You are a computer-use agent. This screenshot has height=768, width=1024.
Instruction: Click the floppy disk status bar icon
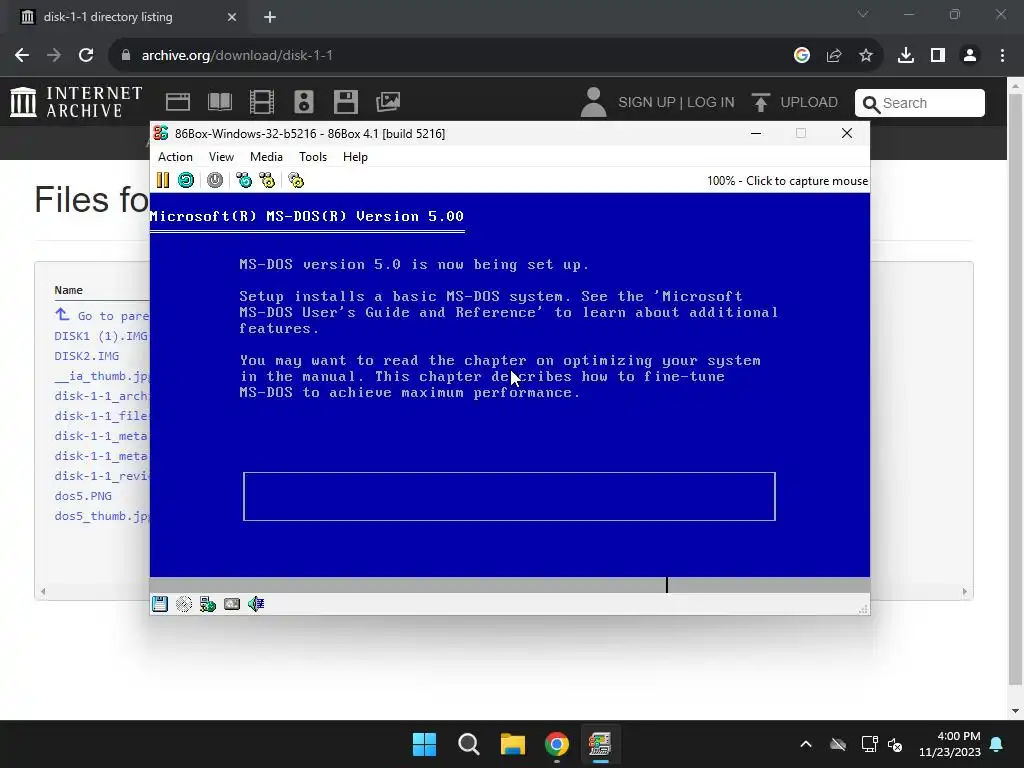160,604
